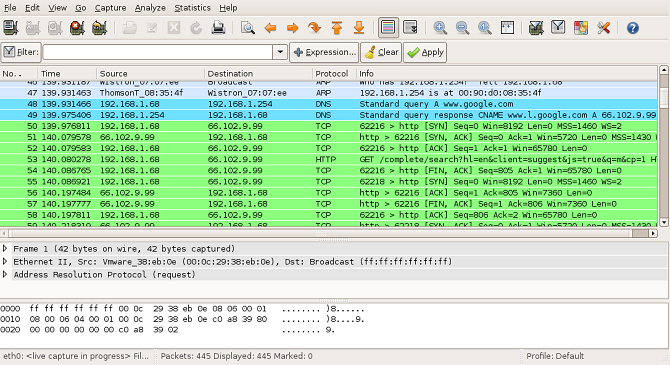Sort packets by the Time column
This screenshot has height=365, width=670.
(x=67, y=74)
